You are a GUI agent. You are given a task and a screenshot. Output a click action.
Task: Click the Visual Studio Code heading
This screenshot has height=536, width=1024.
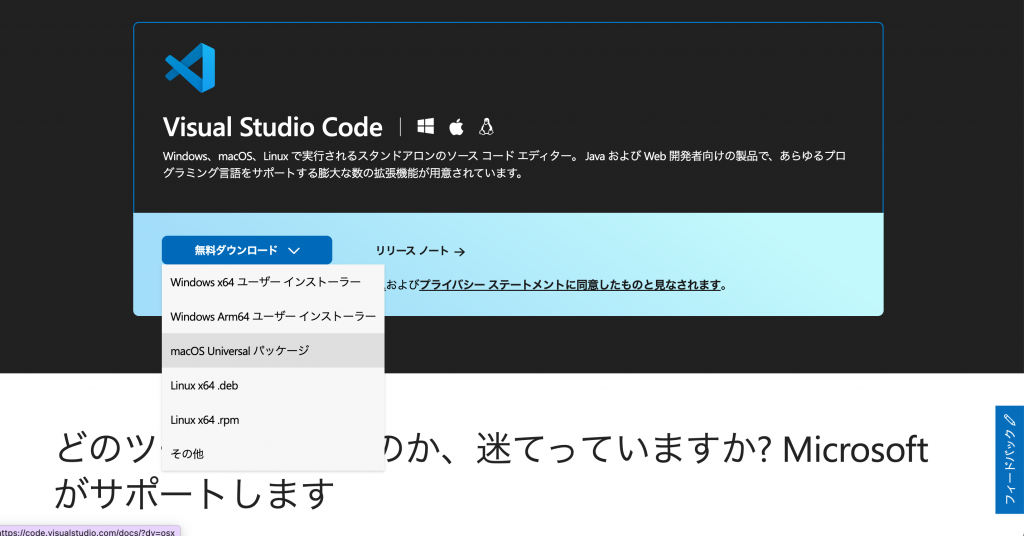coord(272,127)
